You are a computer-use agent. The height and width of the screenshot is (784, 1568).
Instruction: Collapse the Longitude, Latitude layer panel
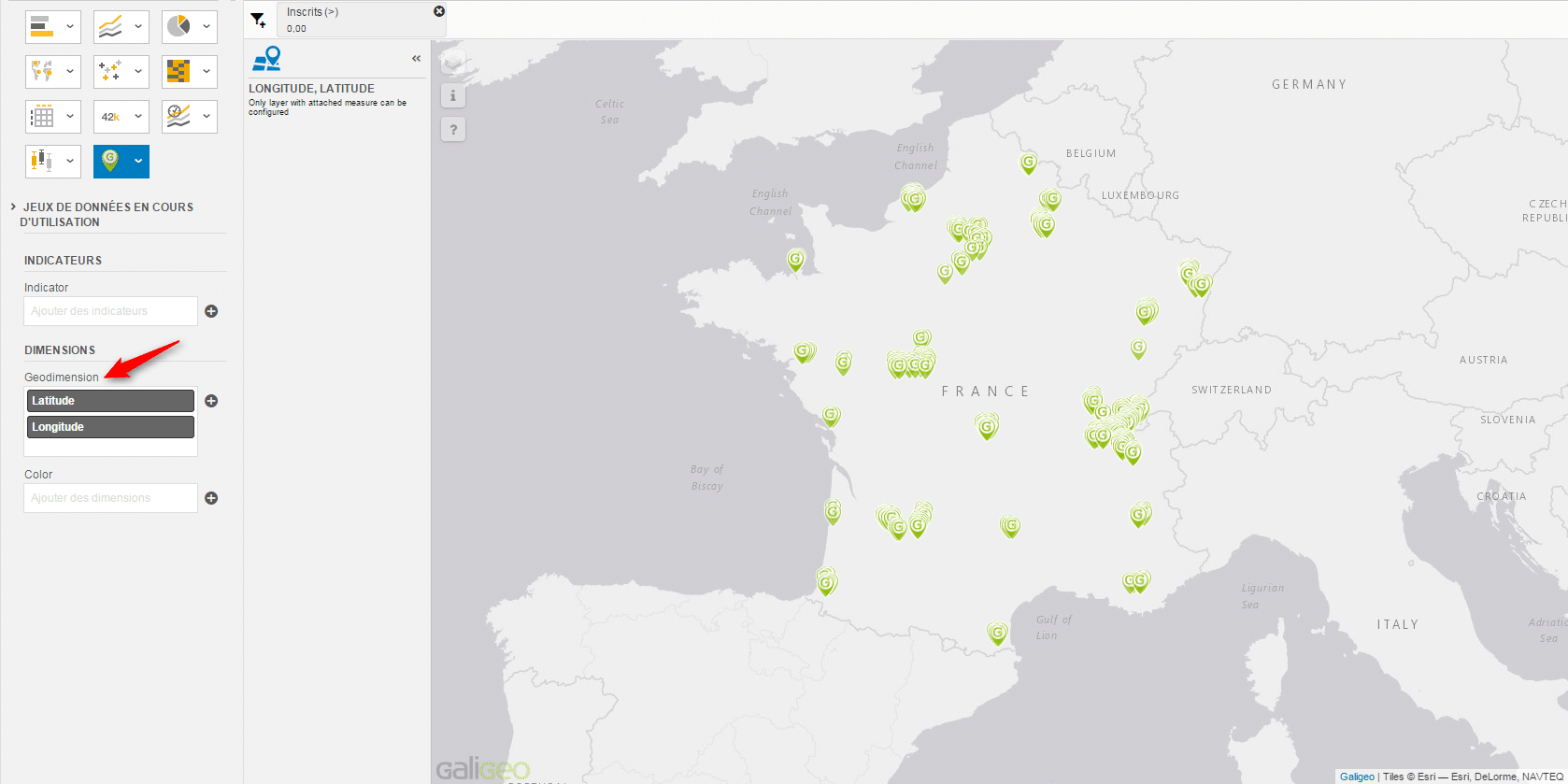[416, 59]
